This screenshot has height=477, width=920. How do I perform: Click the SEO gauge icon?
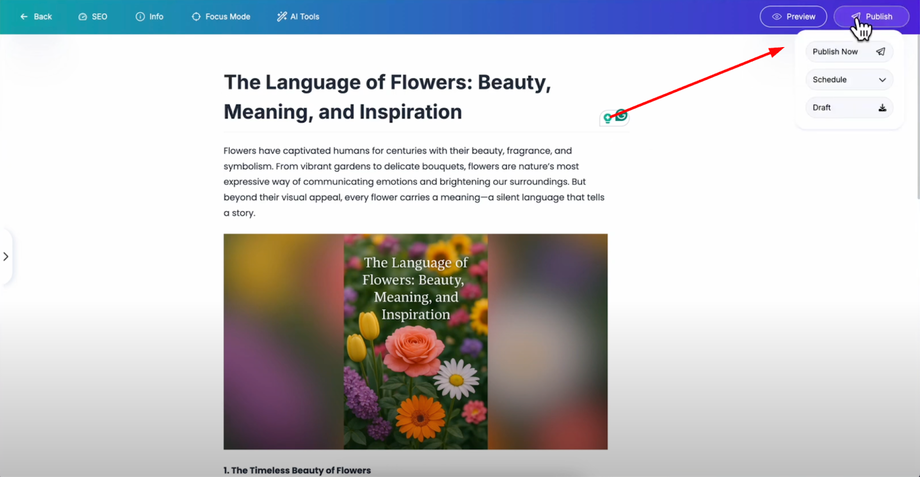tap(83, 17)
